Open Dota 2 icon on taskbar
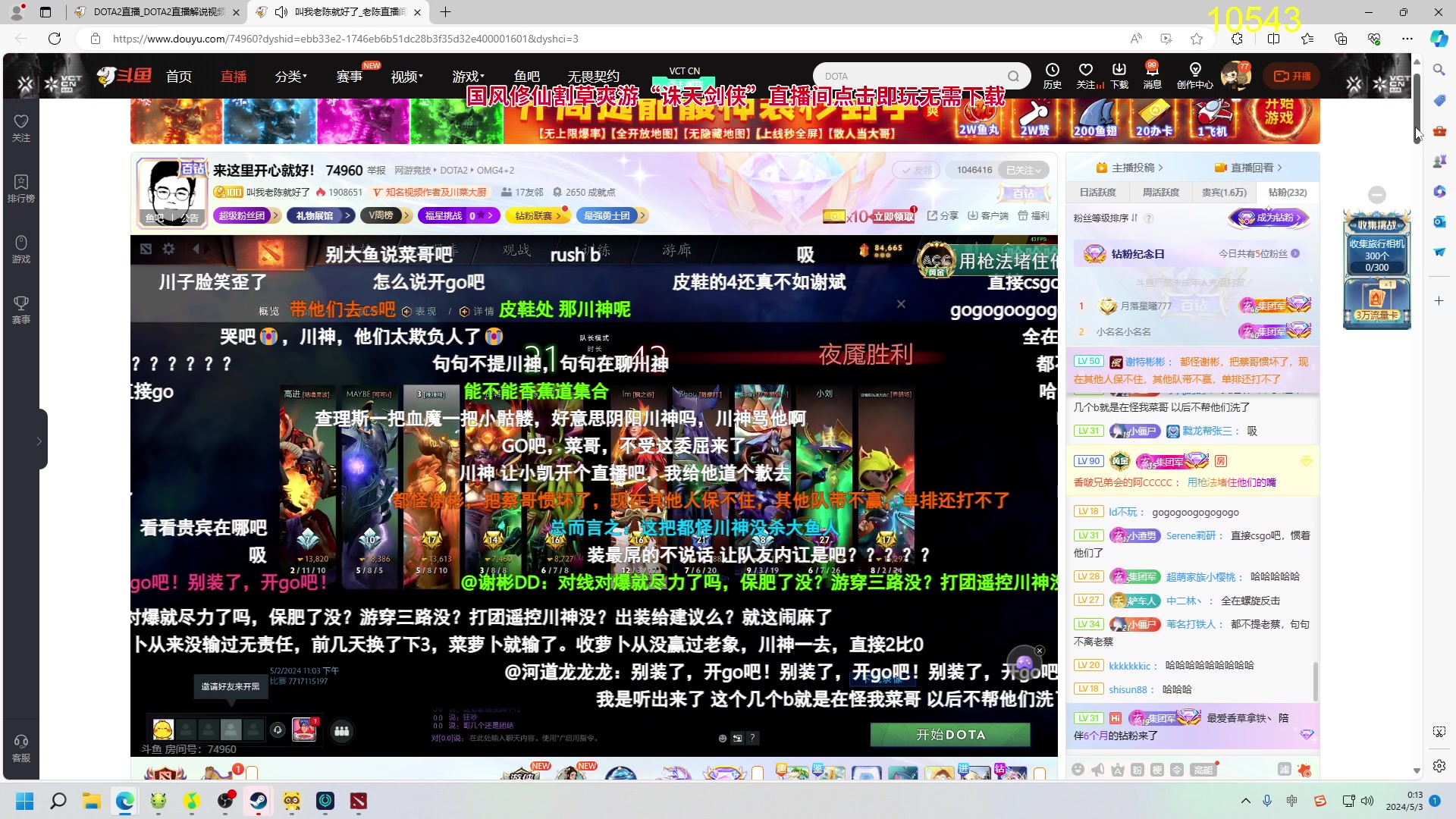Screen dimensions: 1456x819 pos(359,801)
